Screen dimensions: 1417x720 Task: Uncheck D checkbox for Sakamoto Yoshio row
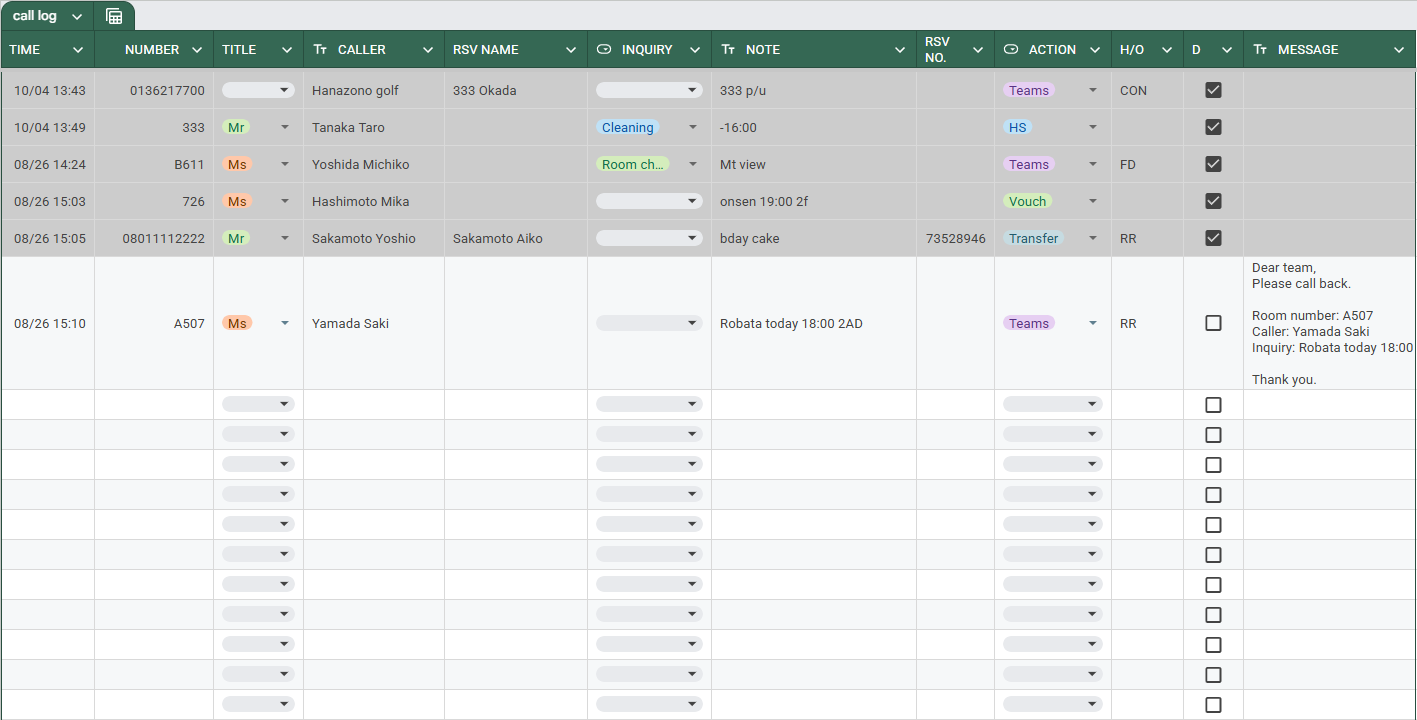click(1213, 238)
